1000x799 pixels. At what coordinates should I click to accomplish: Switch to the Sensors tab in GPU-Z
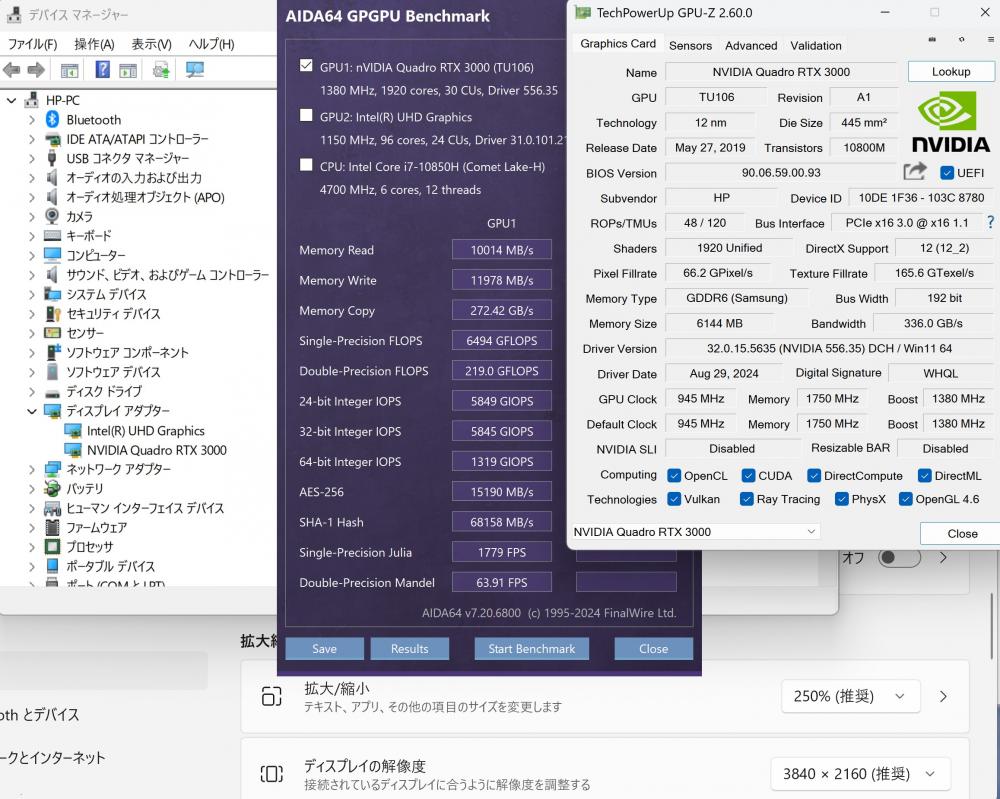point(690,45)
